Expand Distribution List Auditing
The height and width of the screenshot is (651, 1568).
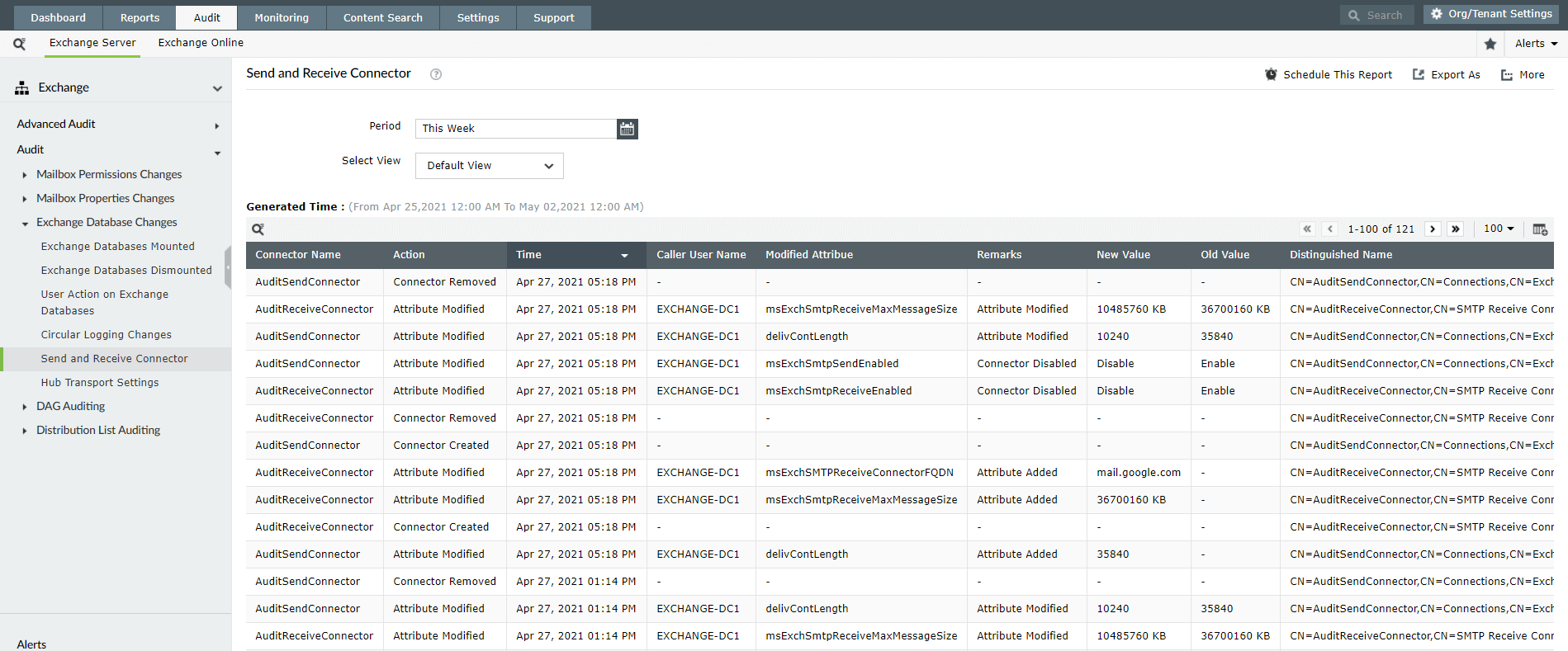(x=25, y=431)
